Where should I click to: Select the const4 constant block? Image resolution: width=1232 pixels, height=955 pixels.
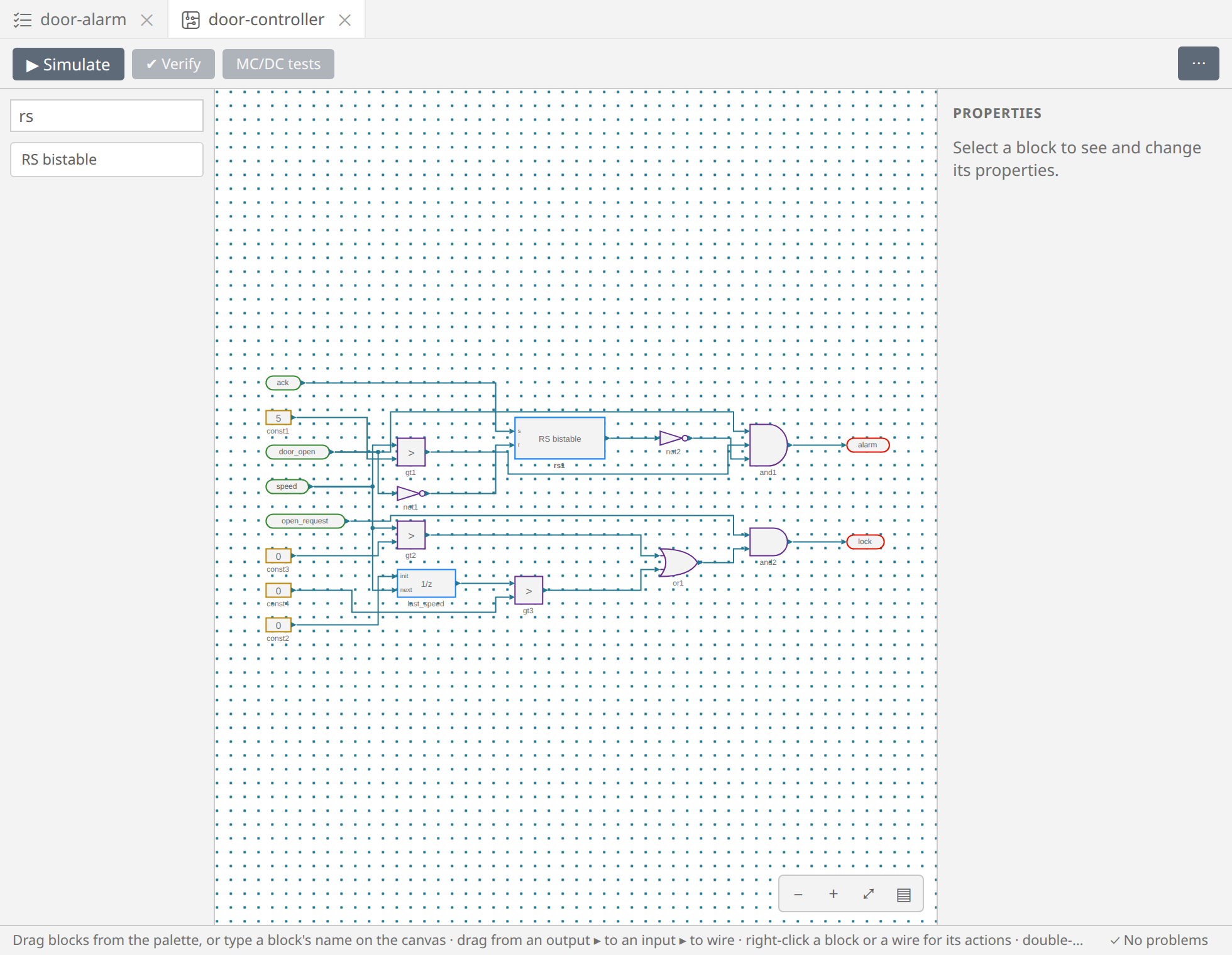278,591
